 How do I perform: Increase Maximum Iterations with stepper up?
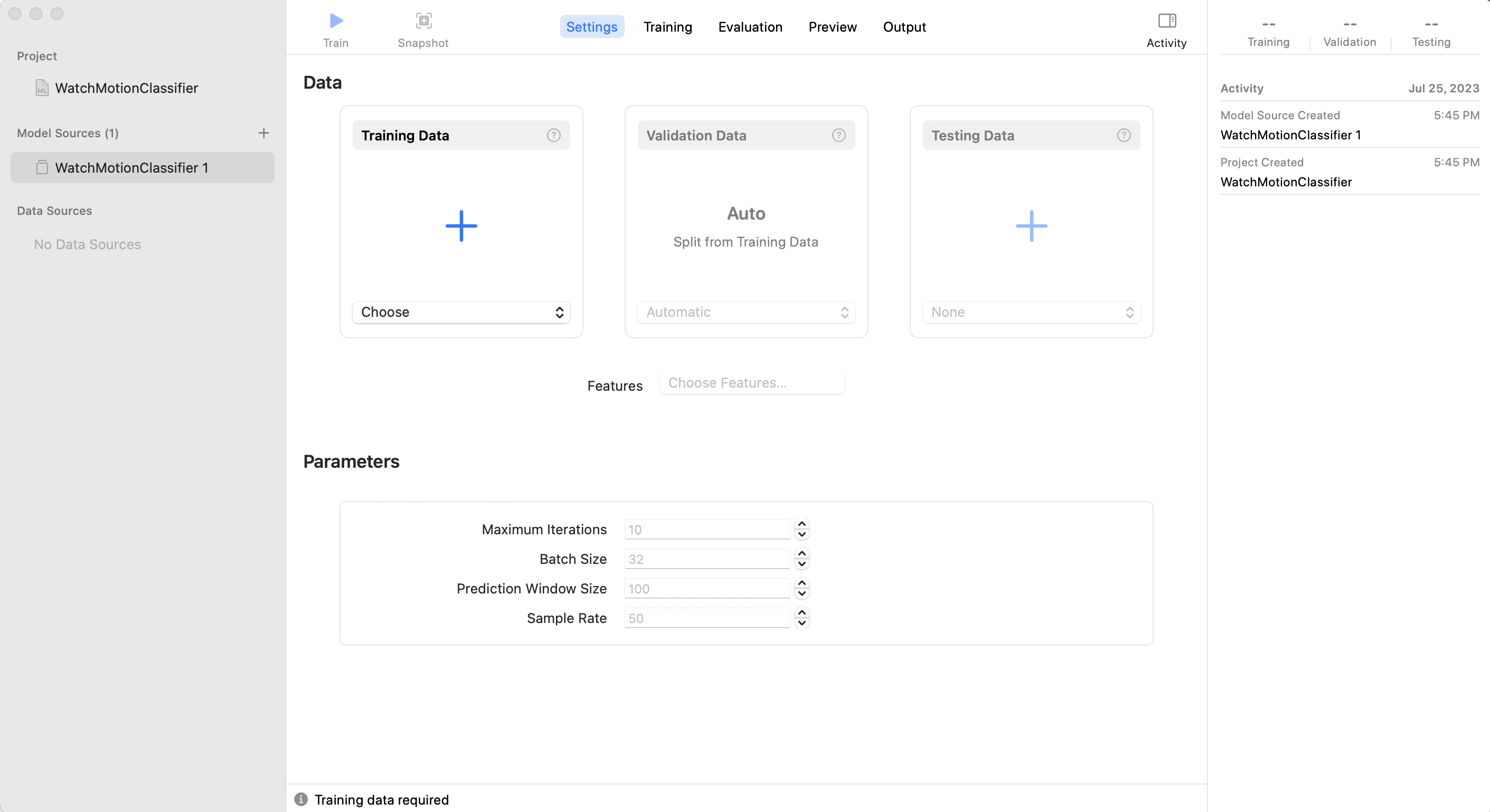click(801, 524)
